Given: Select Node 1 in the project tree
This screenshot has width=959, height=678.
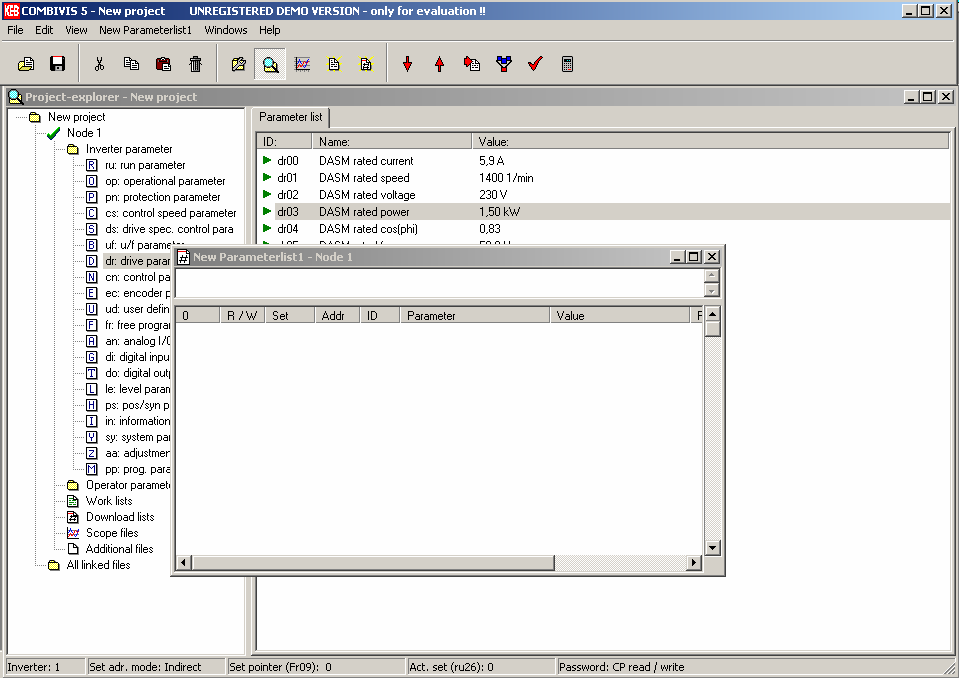Looking at the screenshot, I should pos(84,133).
